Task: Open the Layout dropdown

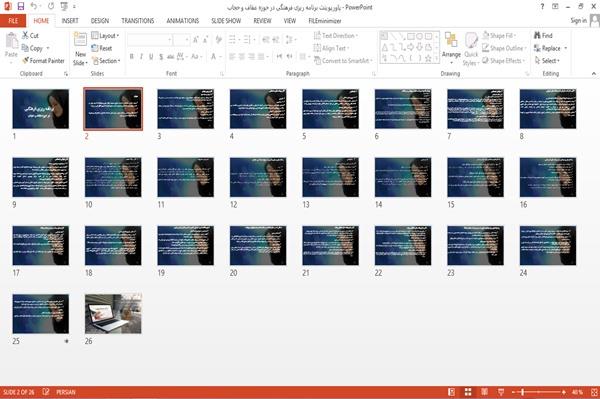Action: 105,36
